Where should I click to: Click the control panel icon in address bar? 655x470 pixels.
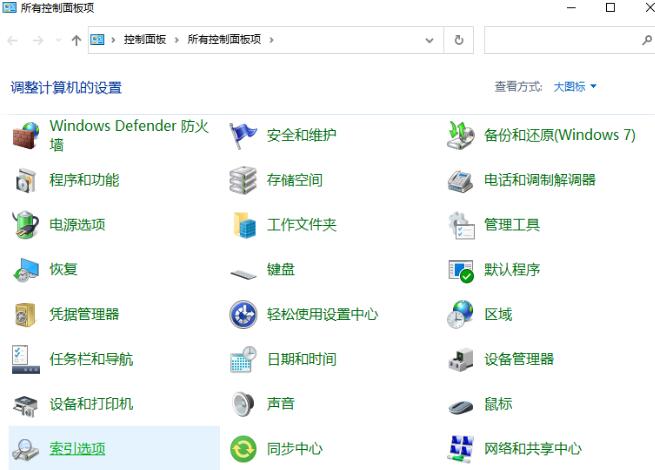[x=97, y=40]
